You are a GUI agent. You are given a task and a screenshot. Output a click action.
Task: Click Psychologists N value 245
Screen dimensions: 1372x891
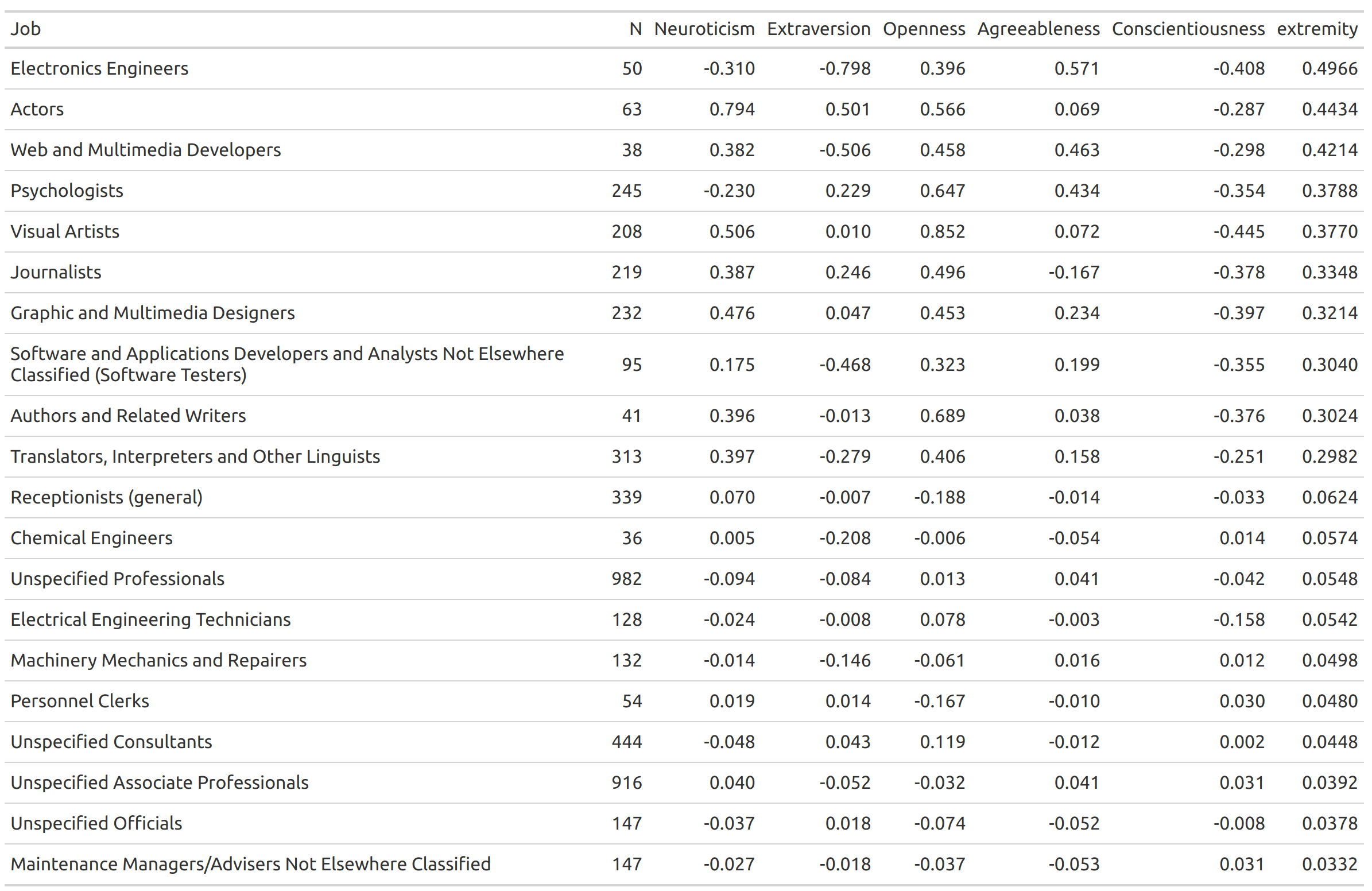point(627,191)
